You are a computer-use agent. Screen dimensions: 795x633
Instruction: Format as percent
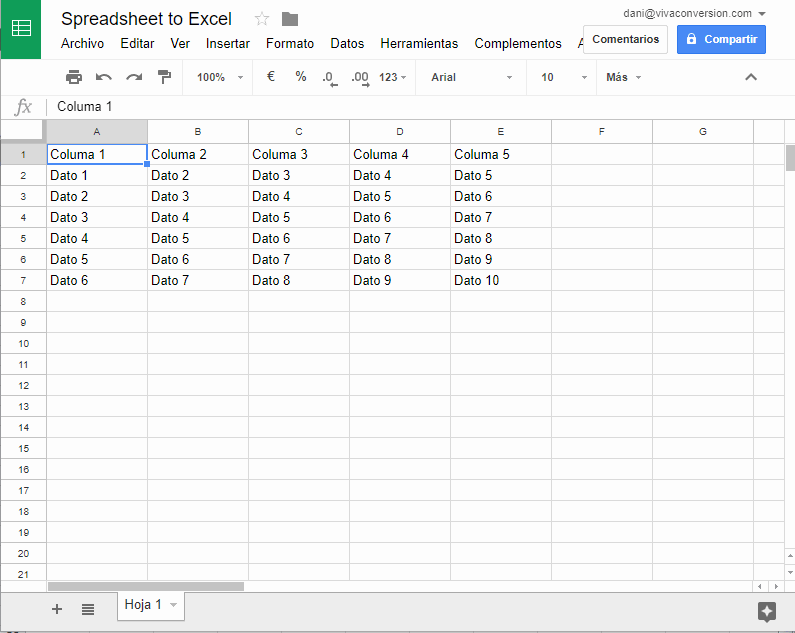coord(301,77)
